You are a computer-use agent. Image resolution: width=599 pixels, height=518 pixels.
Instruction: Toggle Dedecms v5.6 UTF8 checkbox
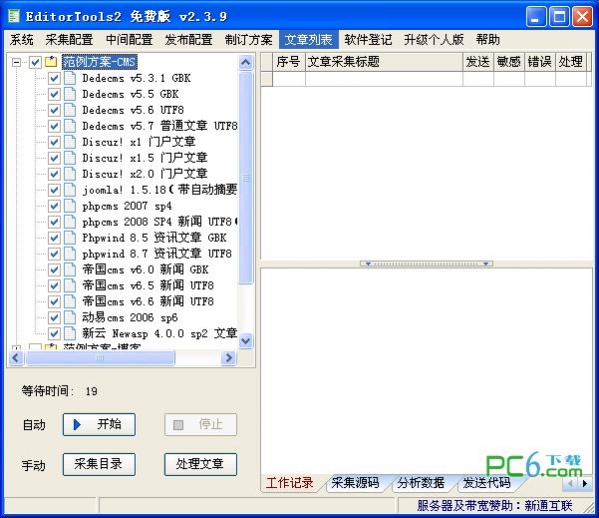[x=54, y=110]
